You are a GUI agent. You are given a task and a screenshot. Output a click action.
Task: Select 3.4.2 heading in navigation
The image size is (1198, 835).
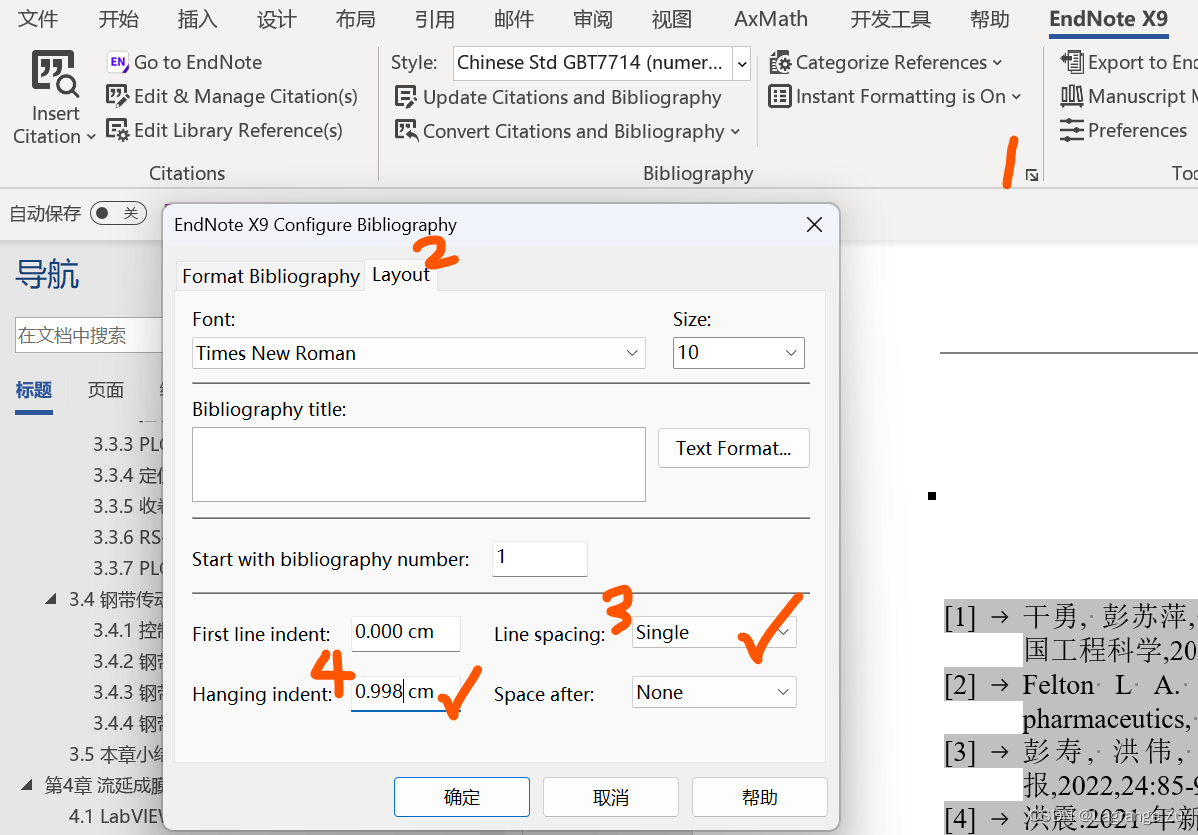coord(128,661)
